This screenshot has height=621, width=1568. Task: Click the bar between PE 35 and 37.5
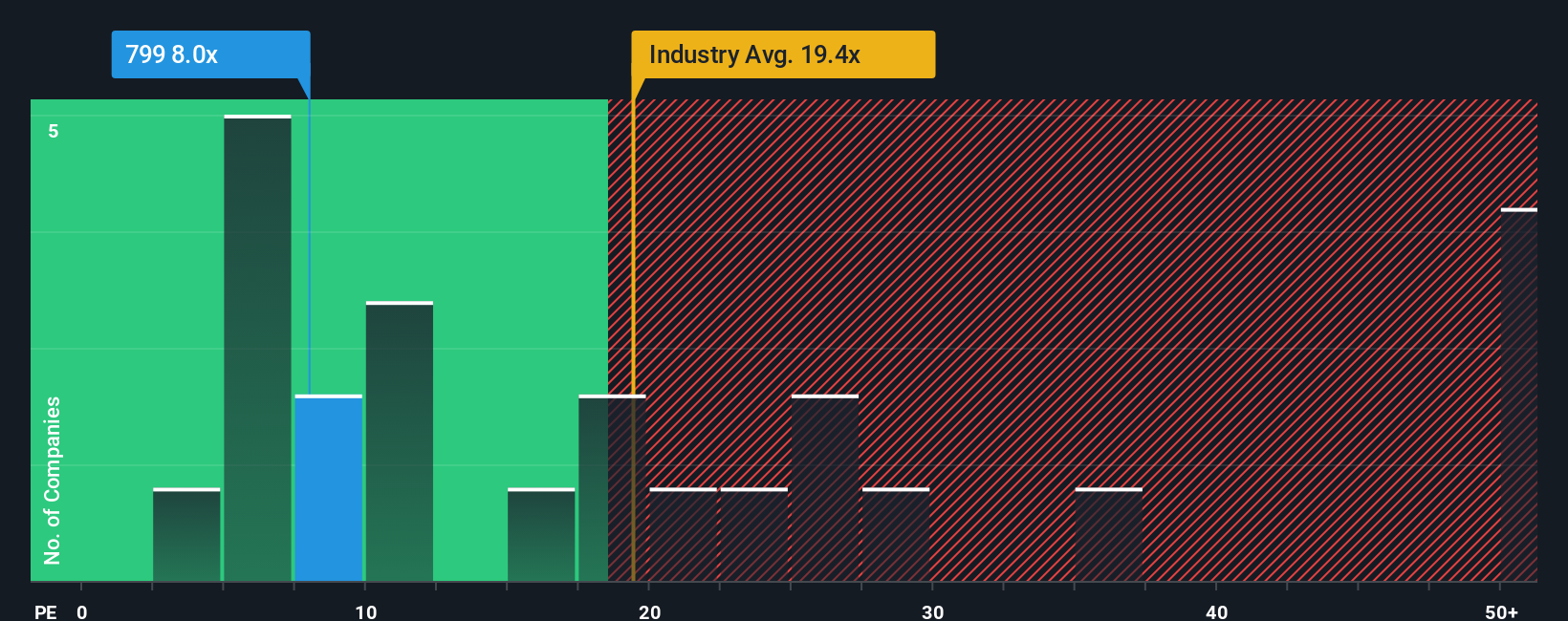click(1109, 535)
